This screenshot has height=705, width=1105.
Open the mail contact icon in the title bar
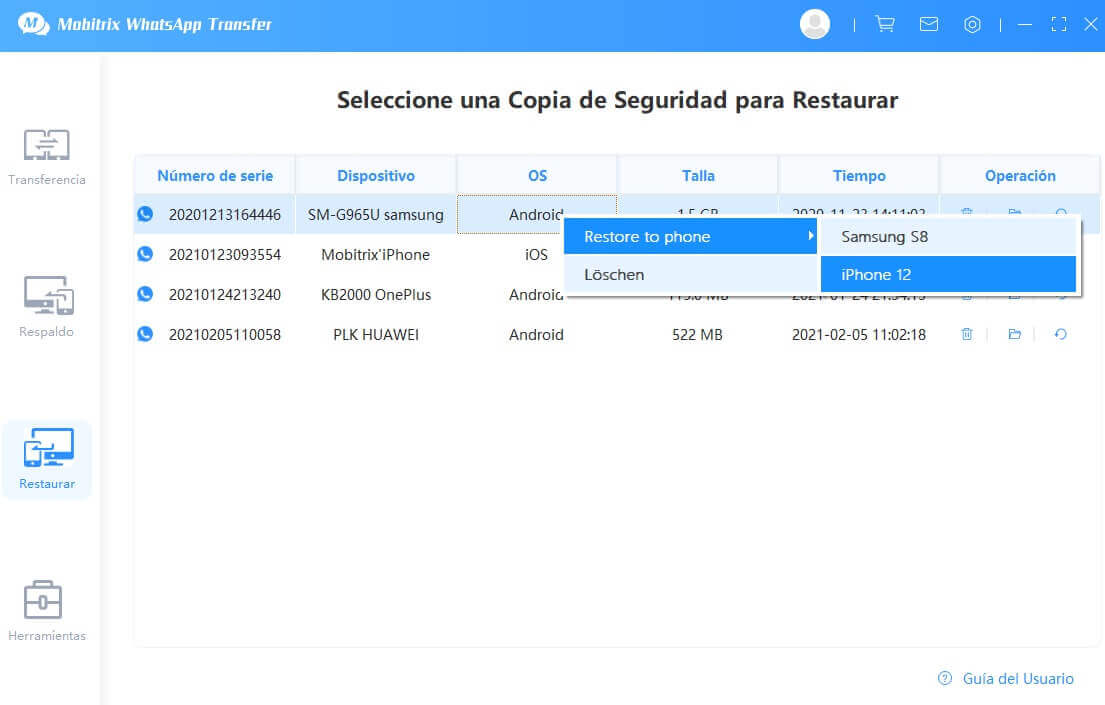pos(929,23)
